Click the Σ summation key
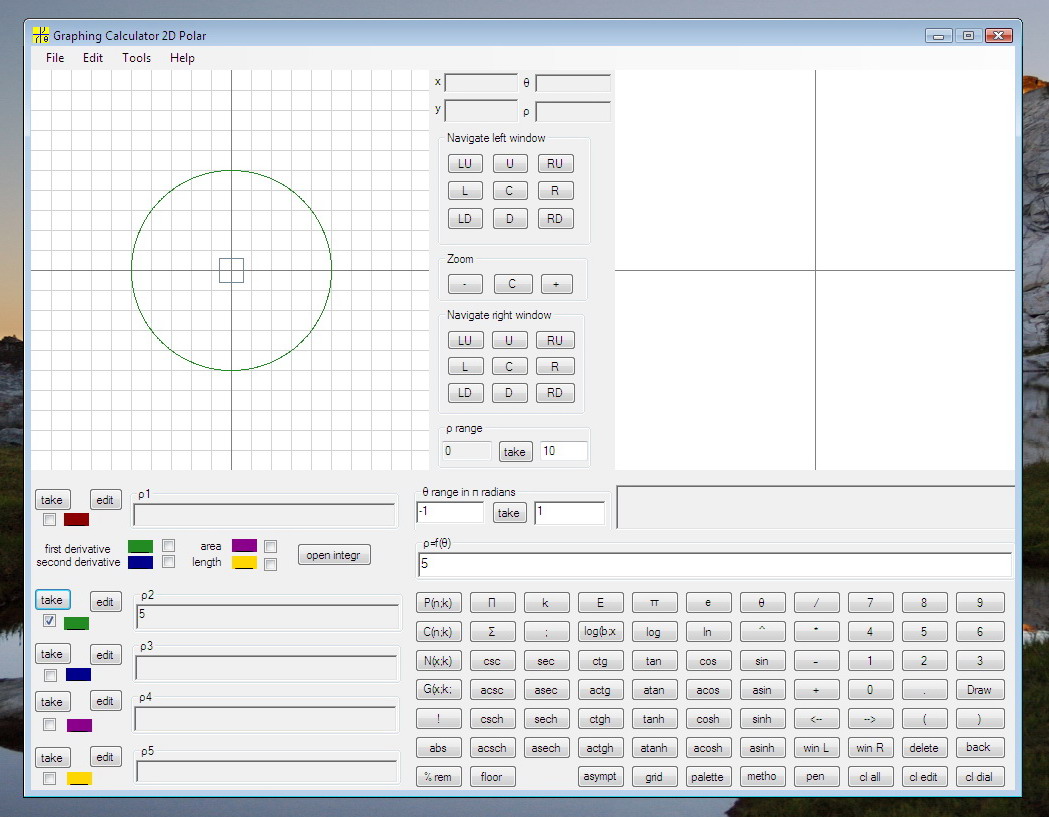 (492, 632)
